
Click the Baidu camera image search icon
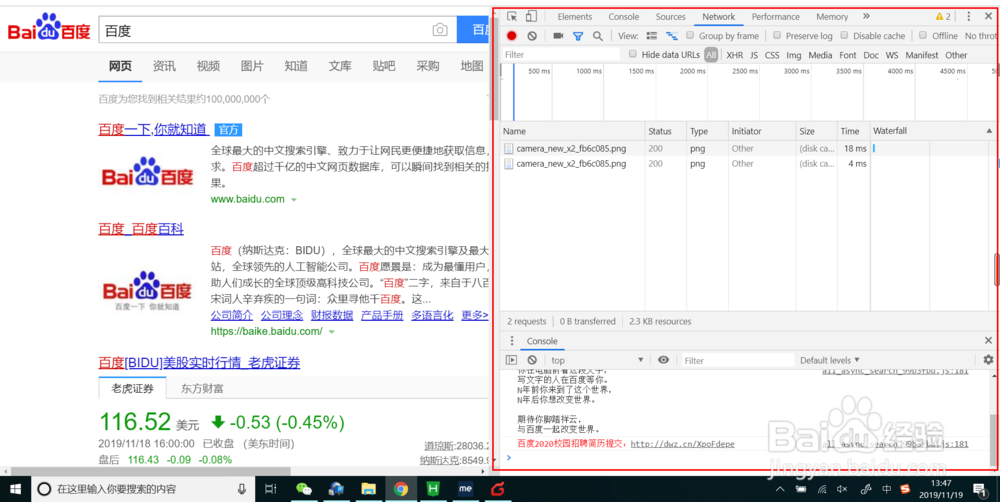(x=439, y=30)
